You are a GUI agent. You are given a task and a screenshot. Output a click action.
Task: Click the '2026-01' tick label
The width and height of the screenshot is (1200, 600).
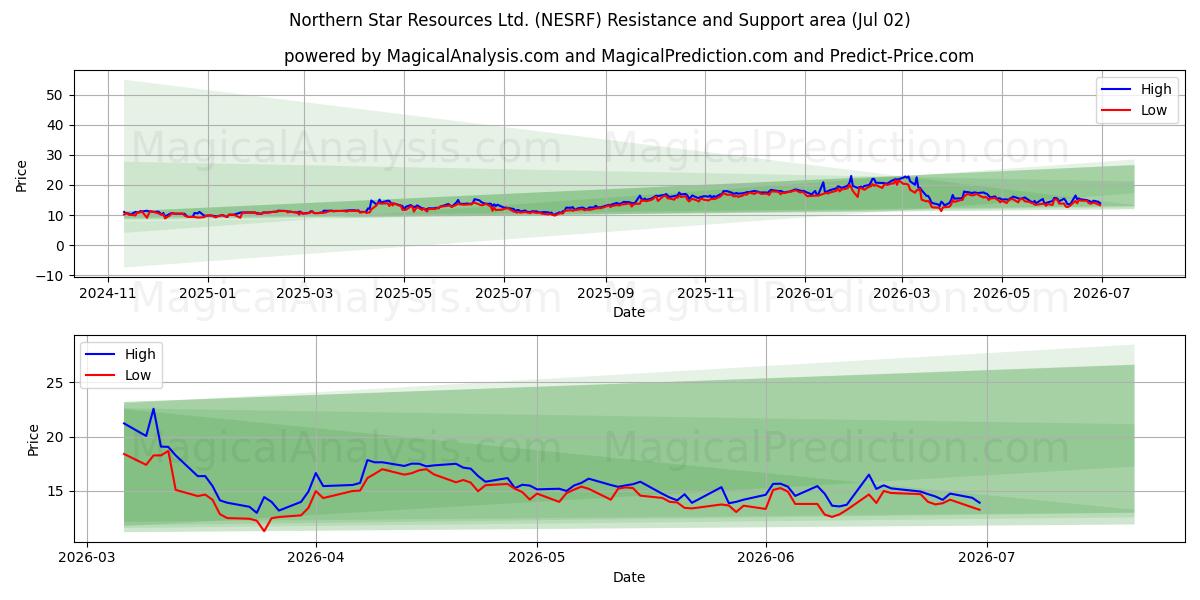coord(805,293)
